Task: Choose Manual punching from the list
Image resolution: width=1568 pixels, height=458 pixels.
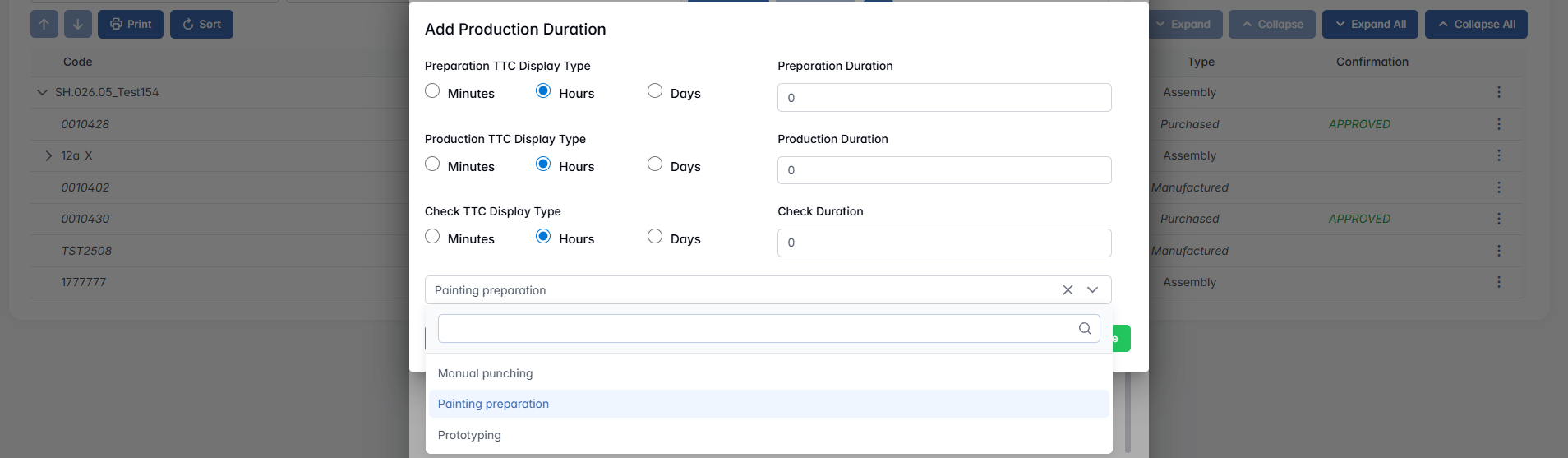Action: click(x=485, y=373)
